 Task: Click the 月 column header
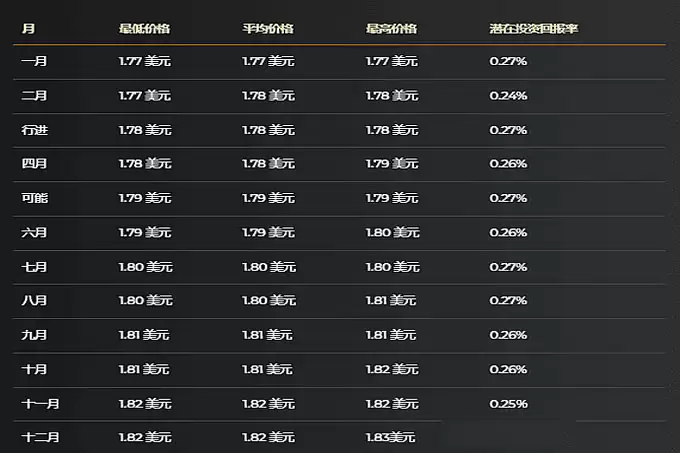[26, 28]
